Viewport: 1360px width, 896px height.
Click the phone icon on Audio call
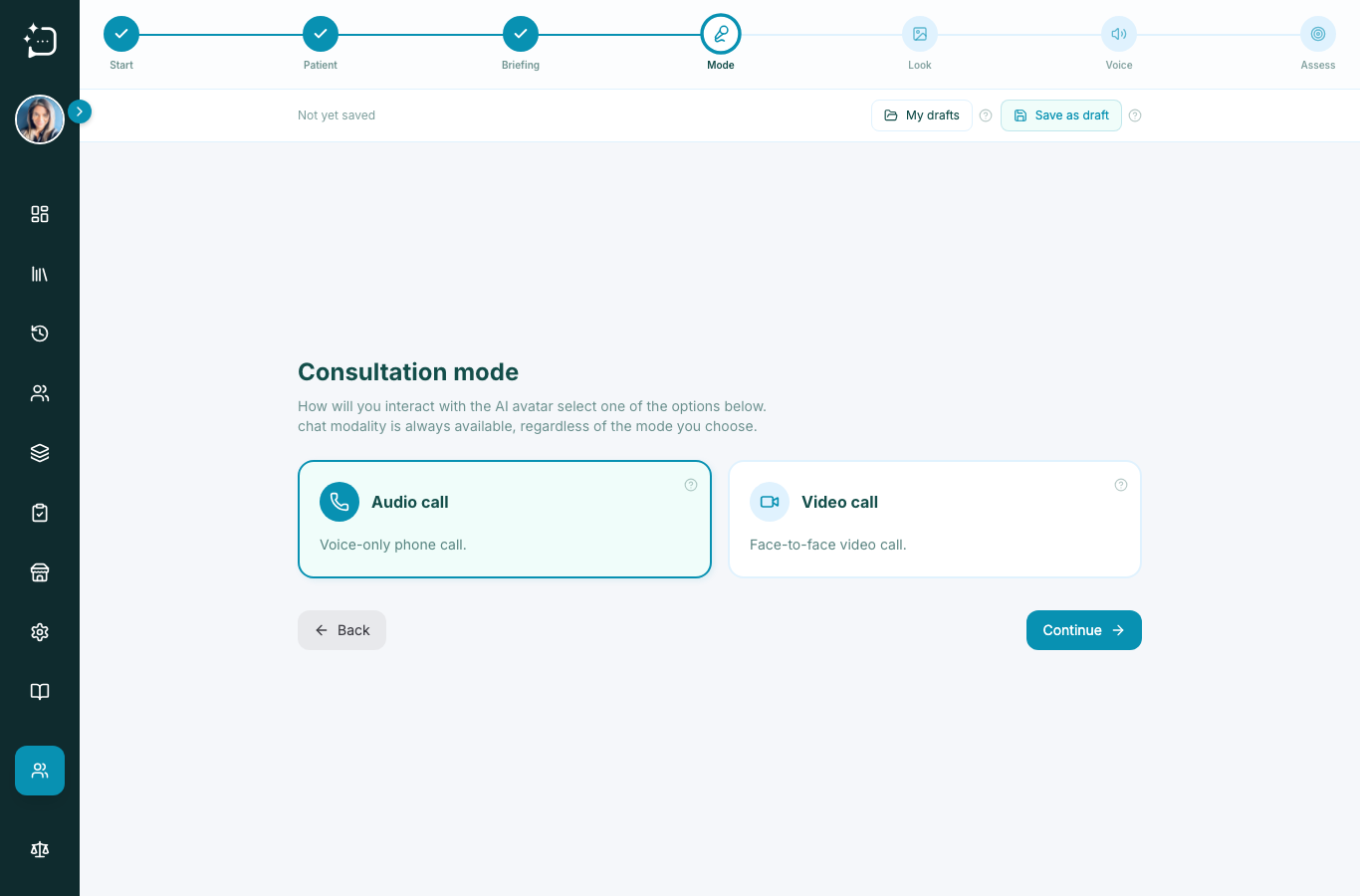340,502
